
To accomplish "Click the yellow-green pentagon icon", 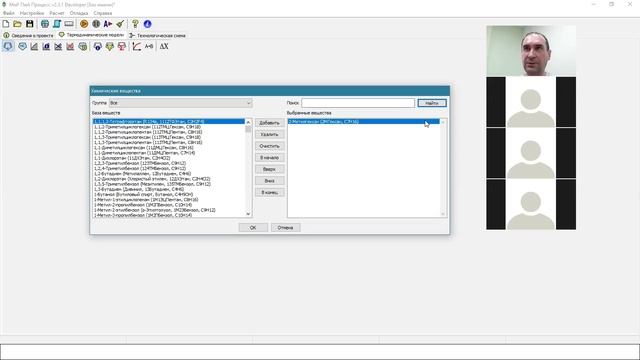I will (x=109, y=47).
